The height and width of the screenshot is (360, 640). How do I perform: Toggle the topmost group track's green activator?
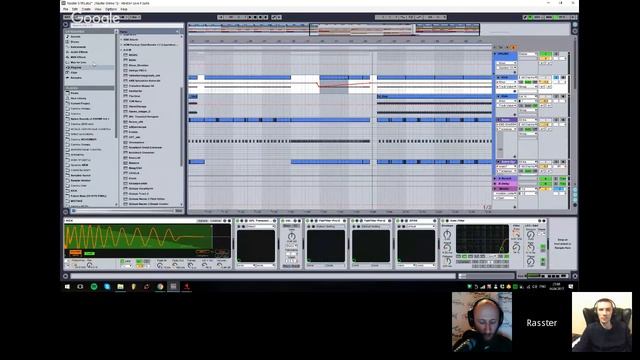(545, 54)
